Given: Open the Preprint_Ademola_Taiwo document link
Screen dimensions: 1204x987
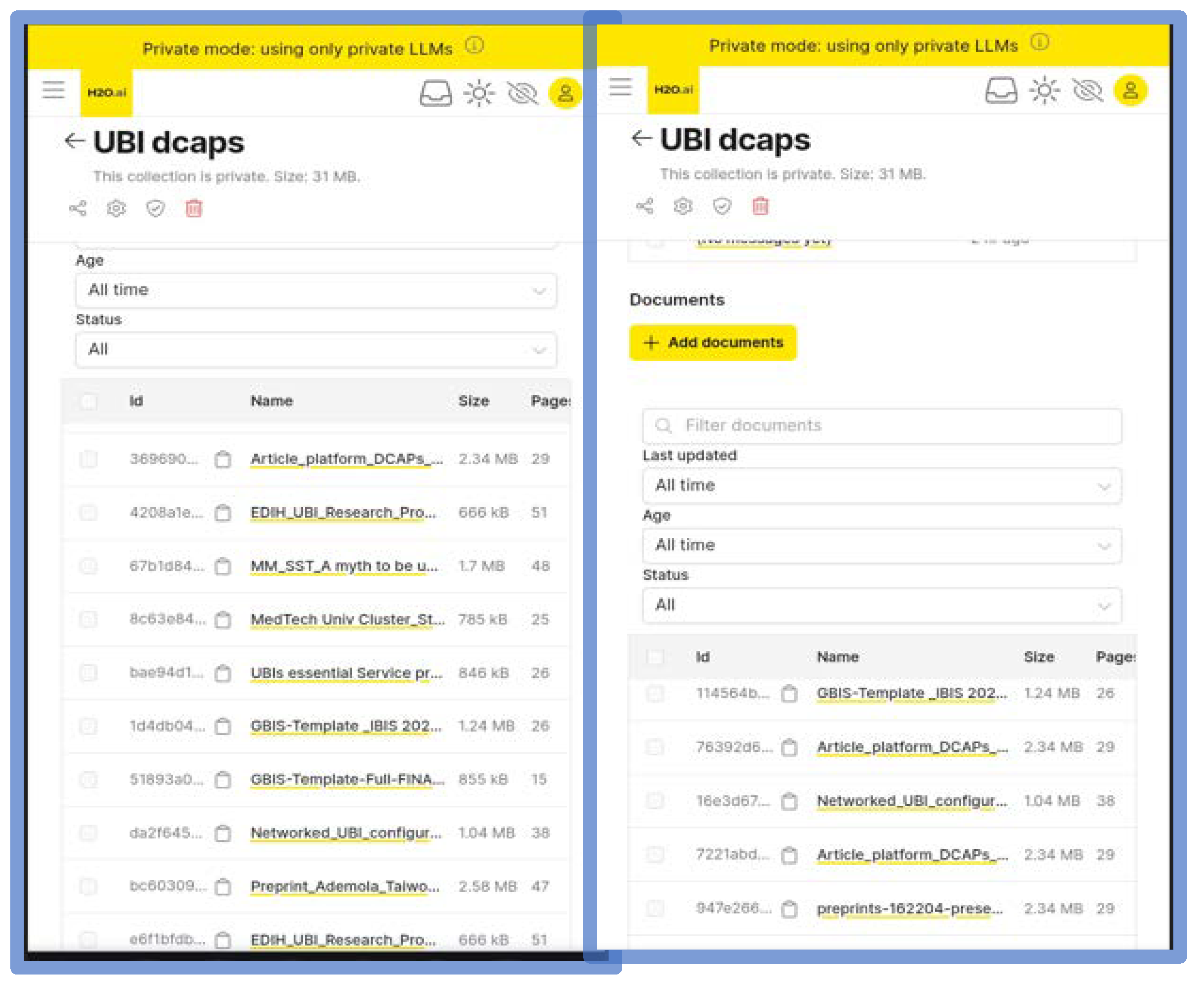Looking at the screenshot, I should tap(344, 886).
